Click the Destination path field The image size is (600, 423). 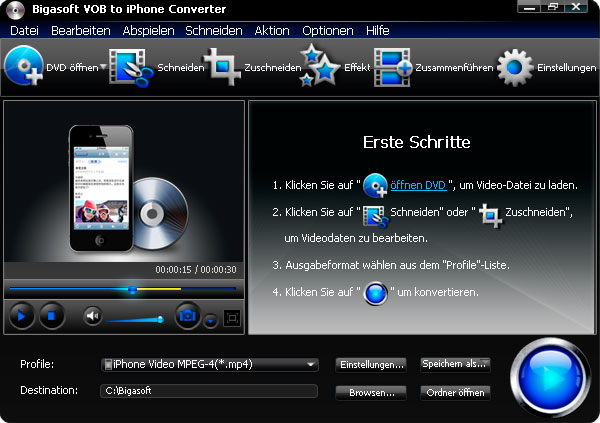[x=209, y=391]
